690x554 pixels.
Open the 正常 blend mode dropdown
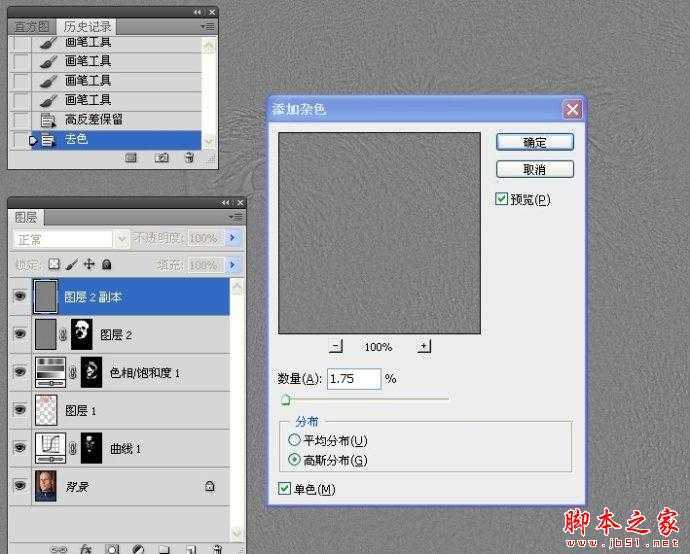pyautogui.click(x=121, y=239)
